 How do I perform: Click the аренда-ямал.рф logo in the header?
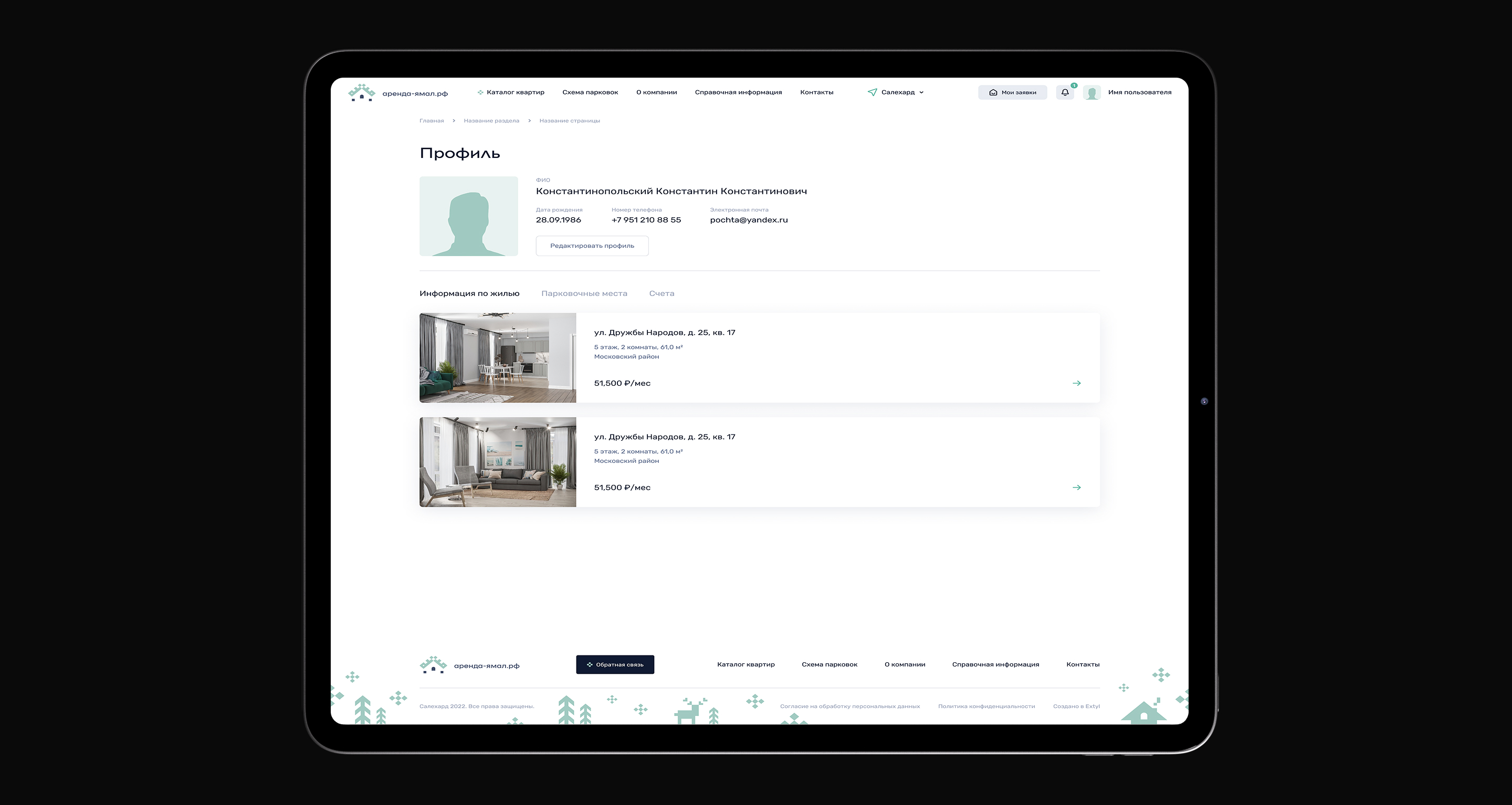tap(397, 93)
